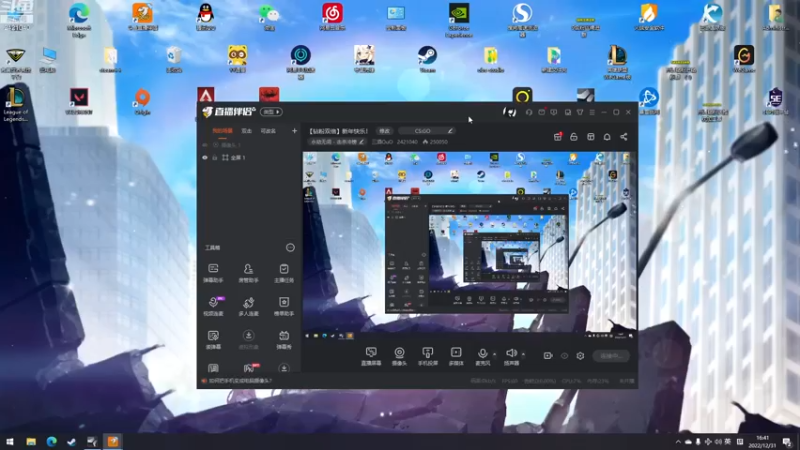Click the share icon above preview
Image resolution: width=800 pixels, height=450 pixels.
click(623, 137)
